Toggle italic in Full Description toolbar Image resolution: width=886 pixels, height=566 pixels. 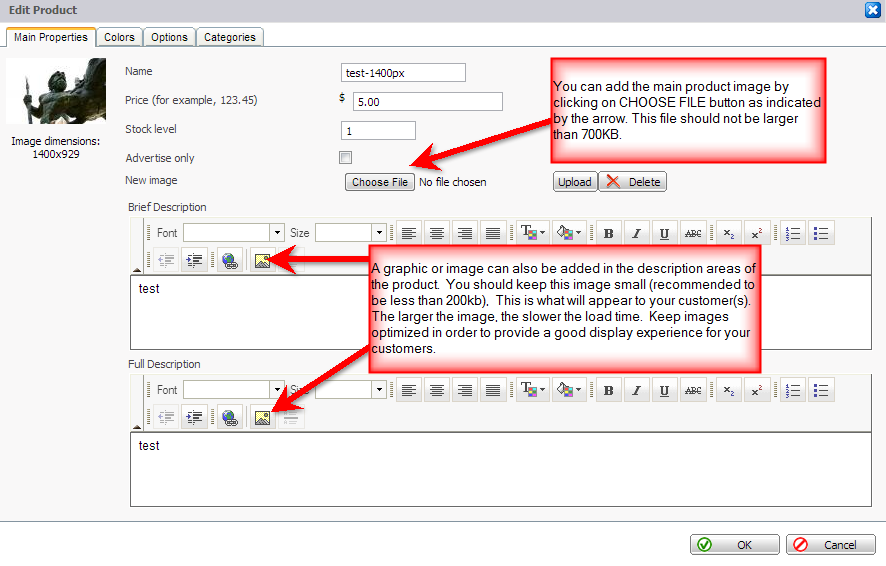click(x=636, y=390)
